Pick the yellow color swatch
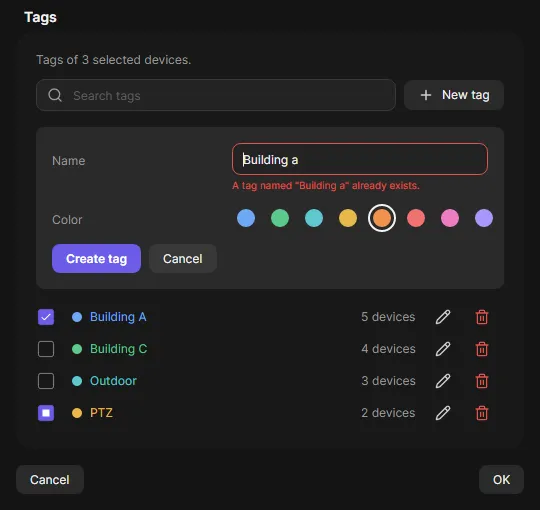The width and height of the screenshot is (540, 510). coord(348,218)
